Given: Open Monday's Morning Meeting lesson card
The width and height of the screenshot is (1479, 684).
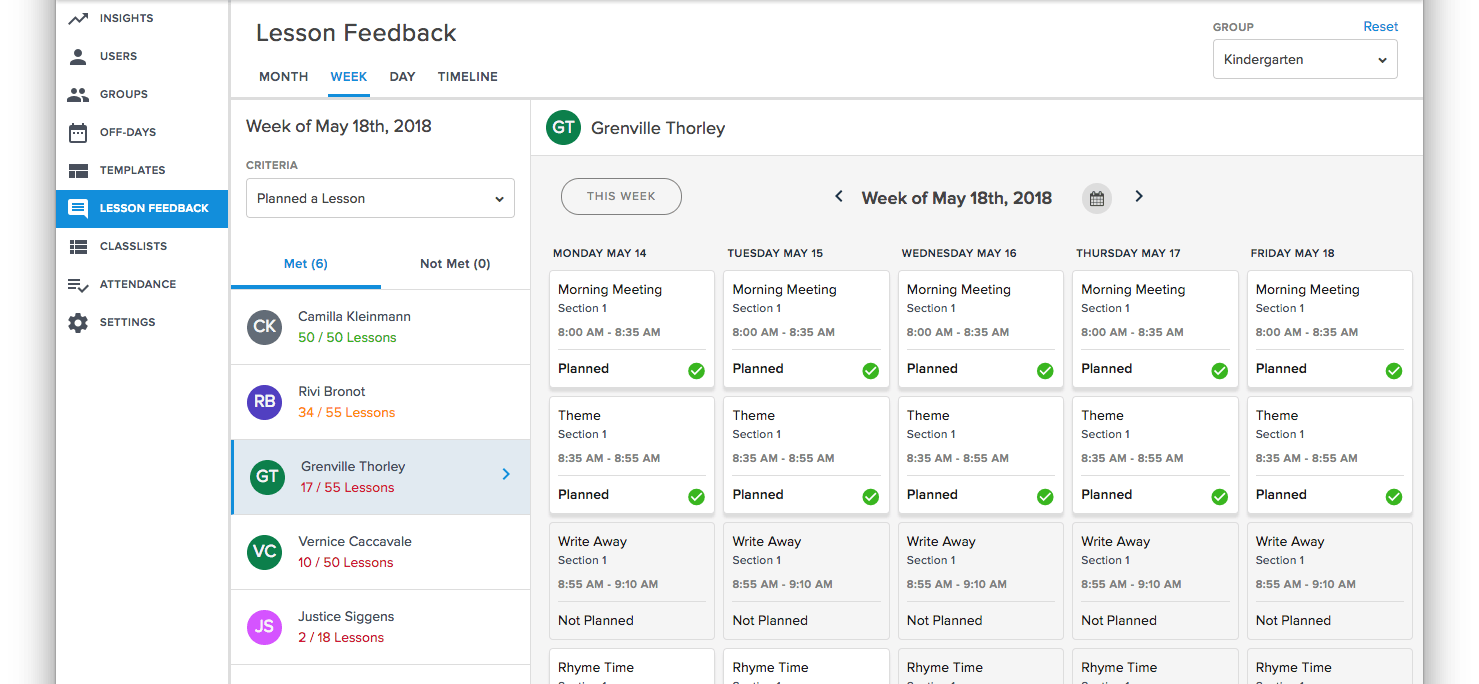Looking at the screenshot, I should [632, 329].
